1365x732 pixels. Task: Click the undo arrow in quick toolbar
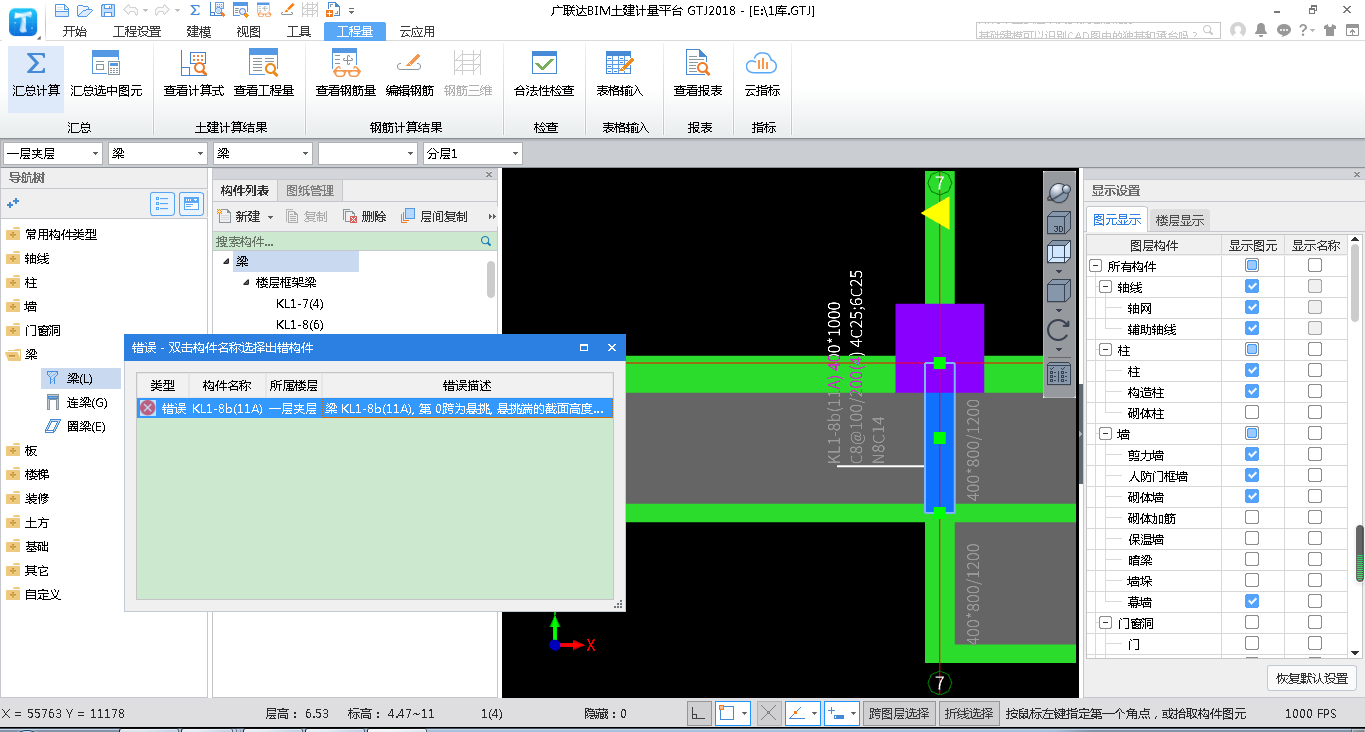(131, 10)
